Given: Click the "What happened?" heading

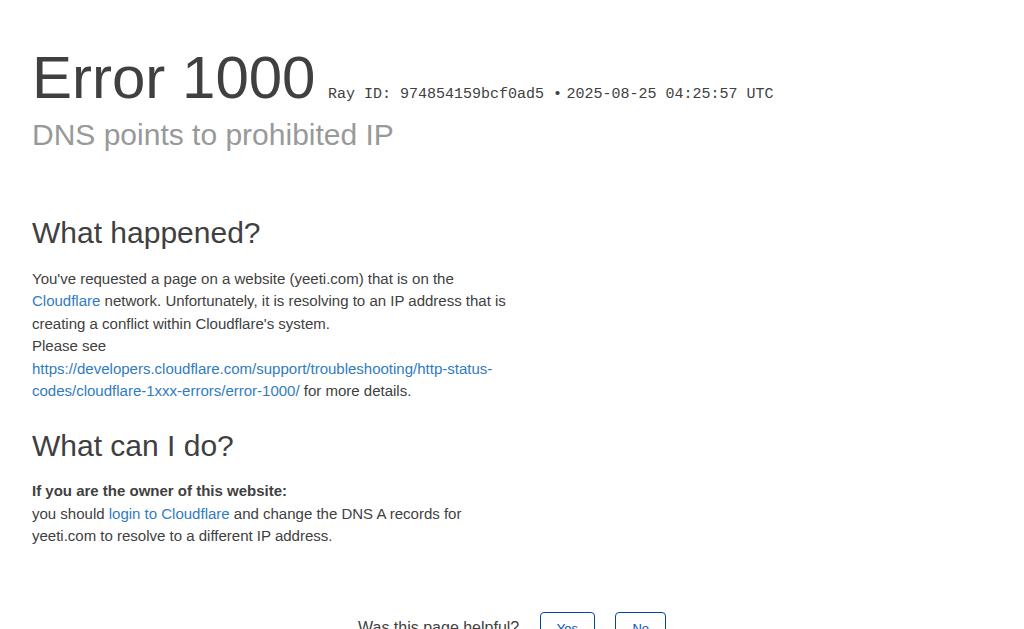Looking at the screenshot, I should pos(146,233).
